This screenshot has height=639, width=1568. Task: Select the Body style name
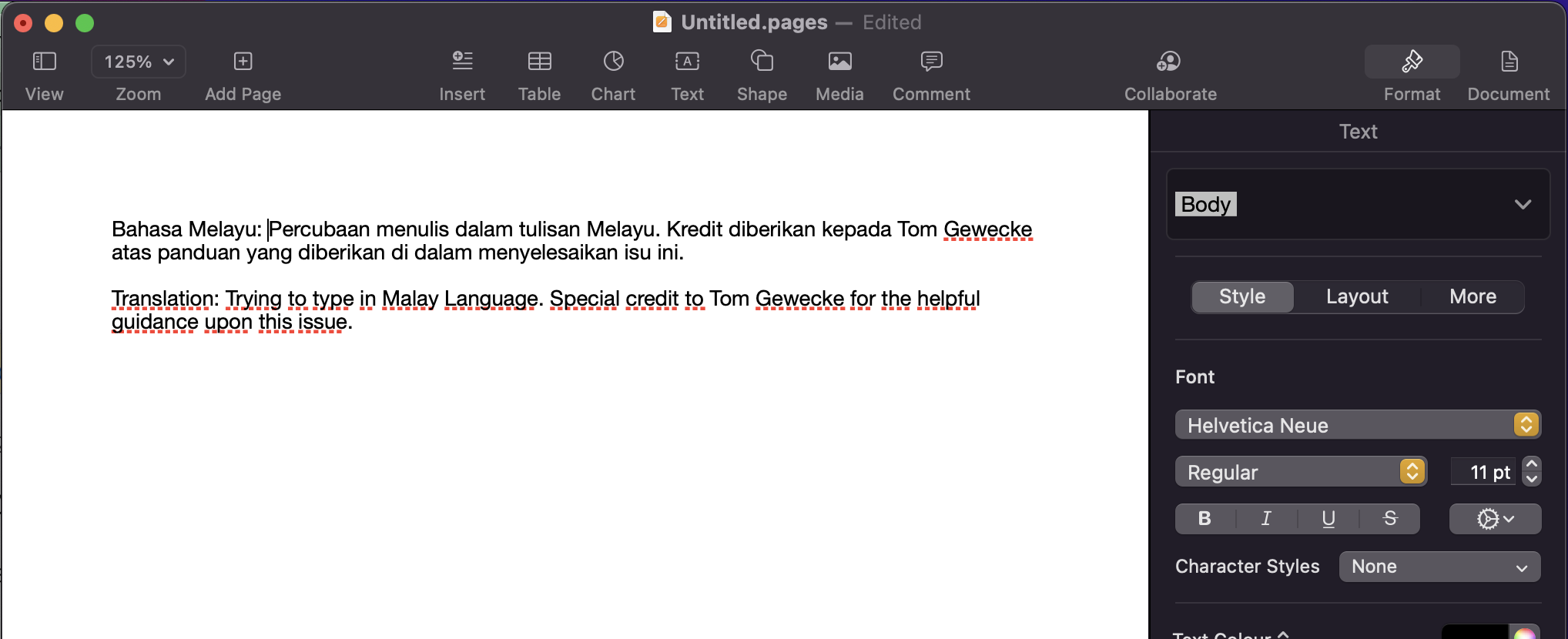coord(1205,204)
